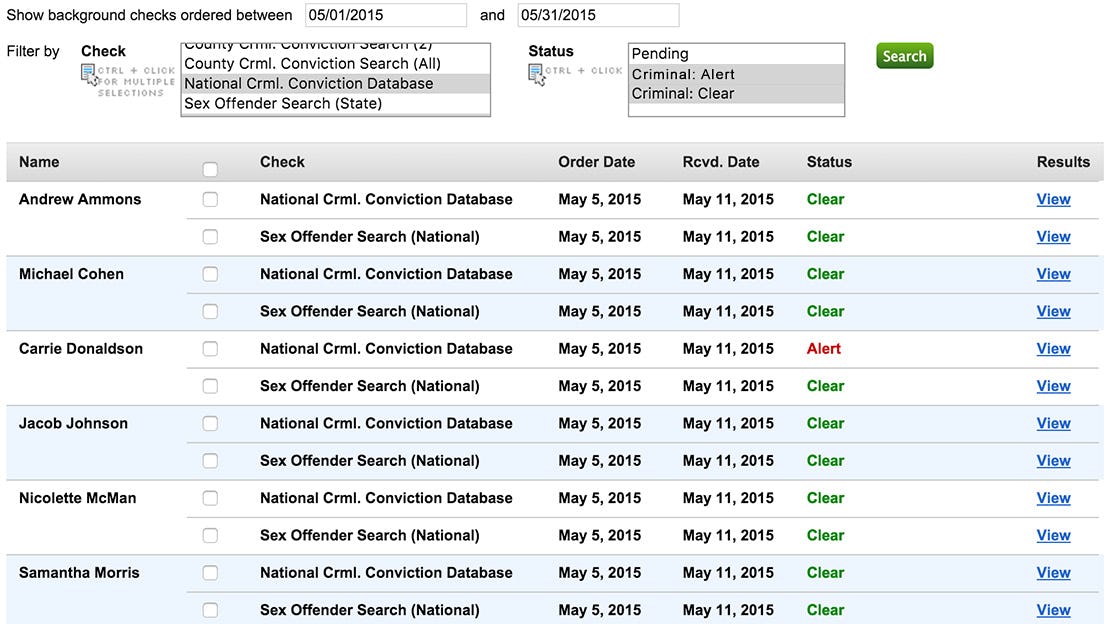Click the Ctrl+Click hint icon beside Status
Viewport: 1110px width, 624px height.
point(537,75)
